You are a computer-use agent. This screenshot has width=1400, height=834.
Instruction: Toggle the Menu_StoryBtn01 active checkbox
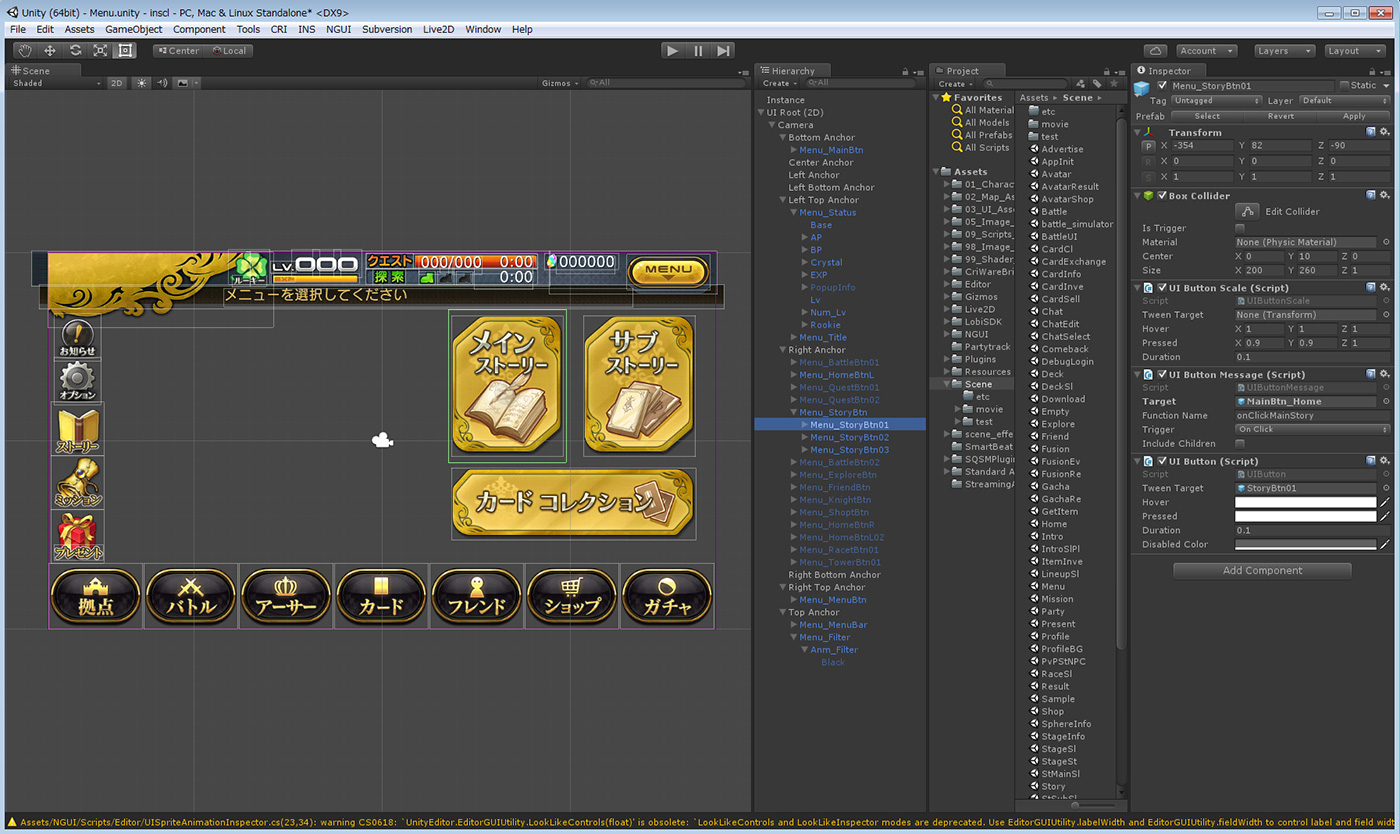[x=1162, y=86]
